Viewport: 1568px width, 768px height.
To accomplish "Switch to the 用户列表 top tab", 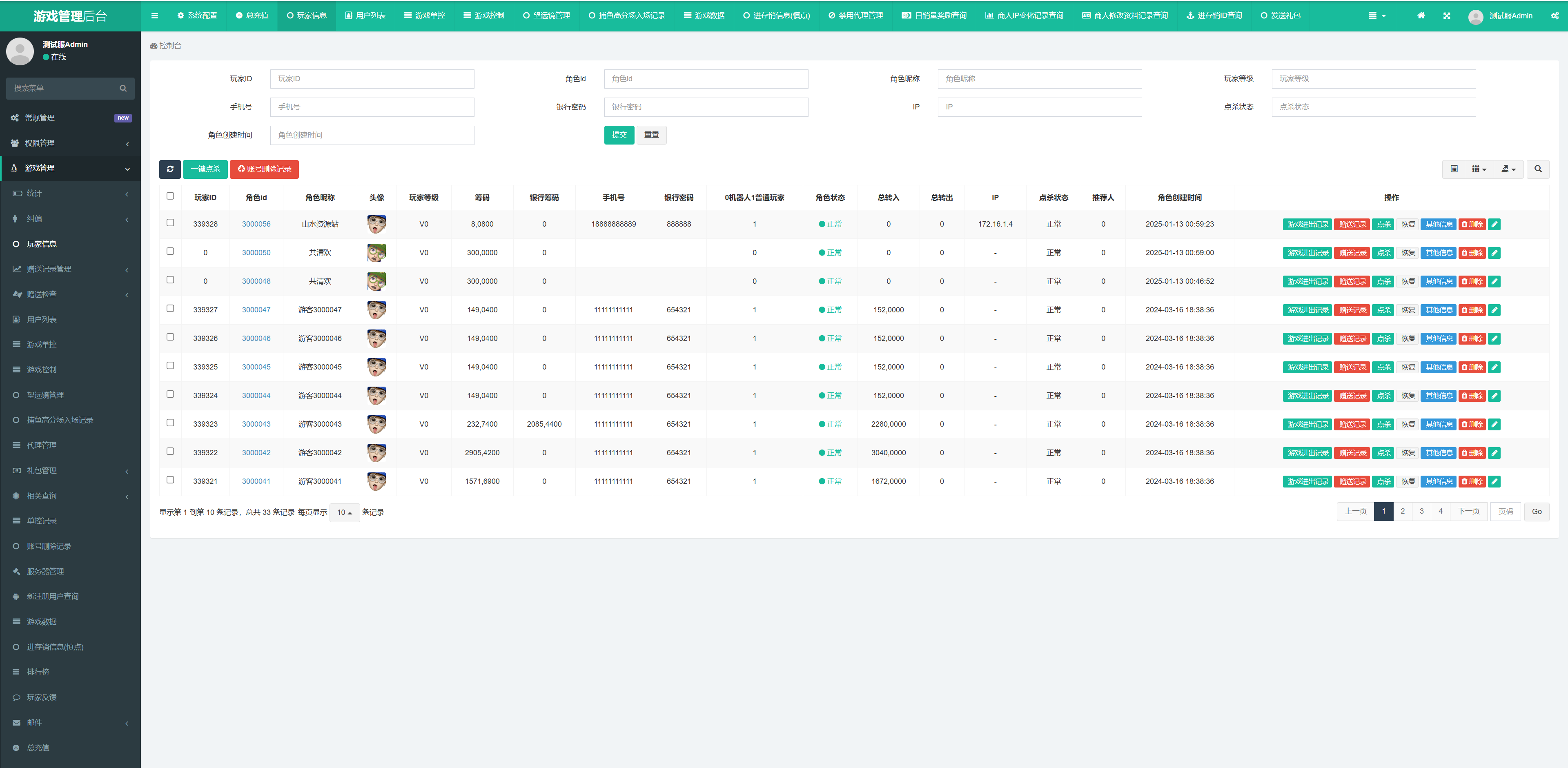I will (365, 16).
